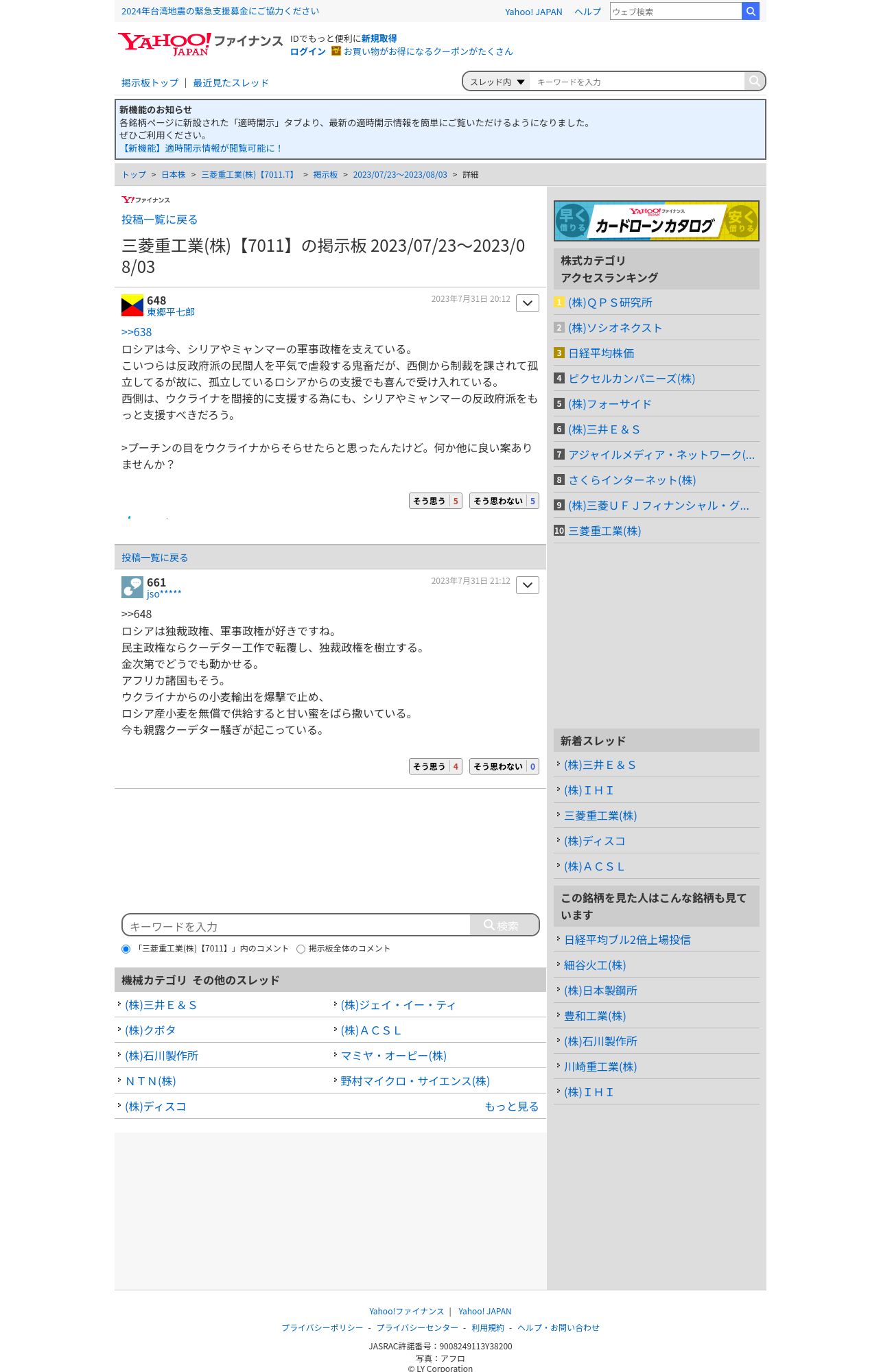Open ranking 5 (株)フォーサイド
This screenshot has width=881, height=1372.
609,404
